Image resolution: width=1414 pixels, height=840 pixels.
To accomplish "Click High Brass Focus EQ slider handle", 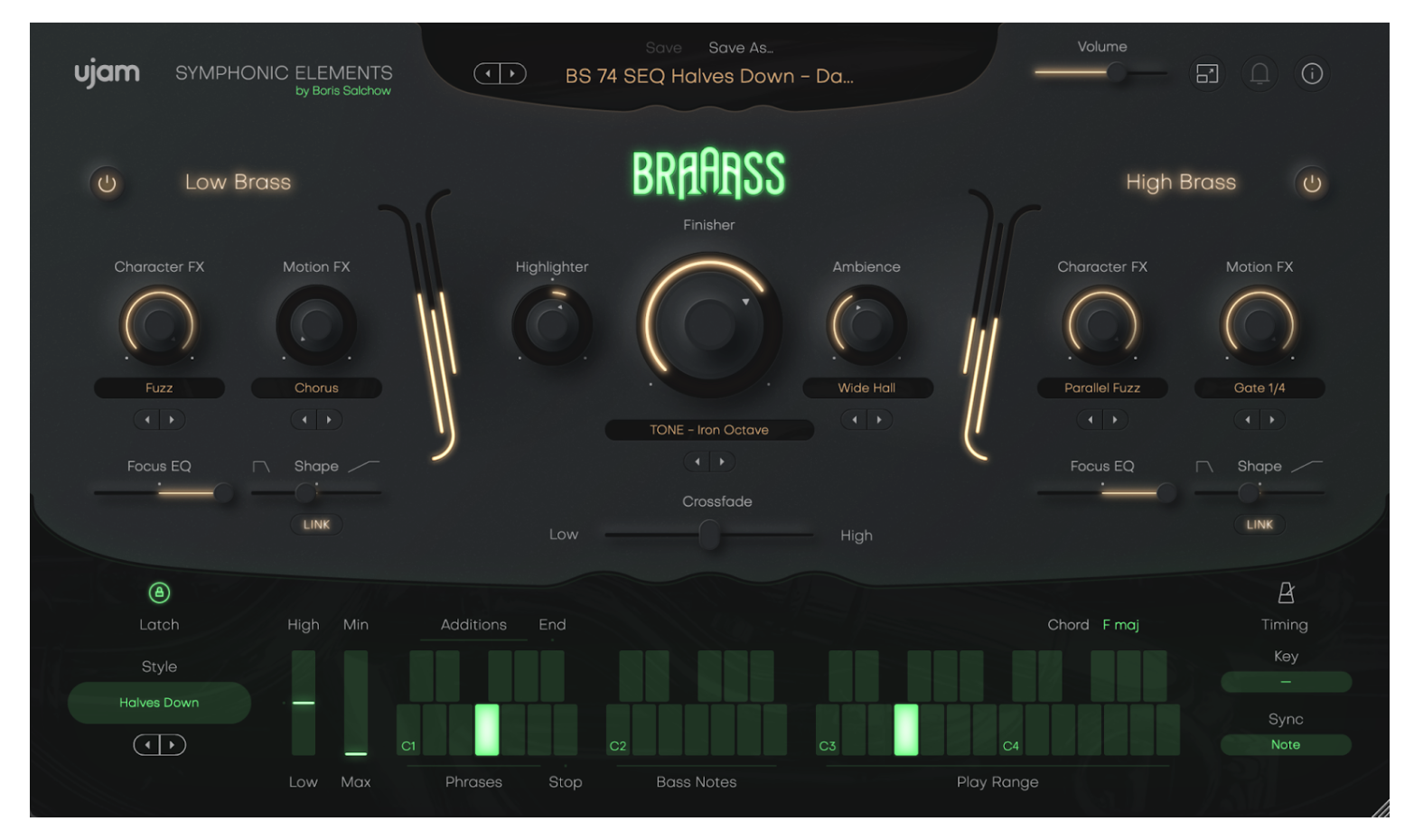I will pyautogui.click(x=1166, y=492).
